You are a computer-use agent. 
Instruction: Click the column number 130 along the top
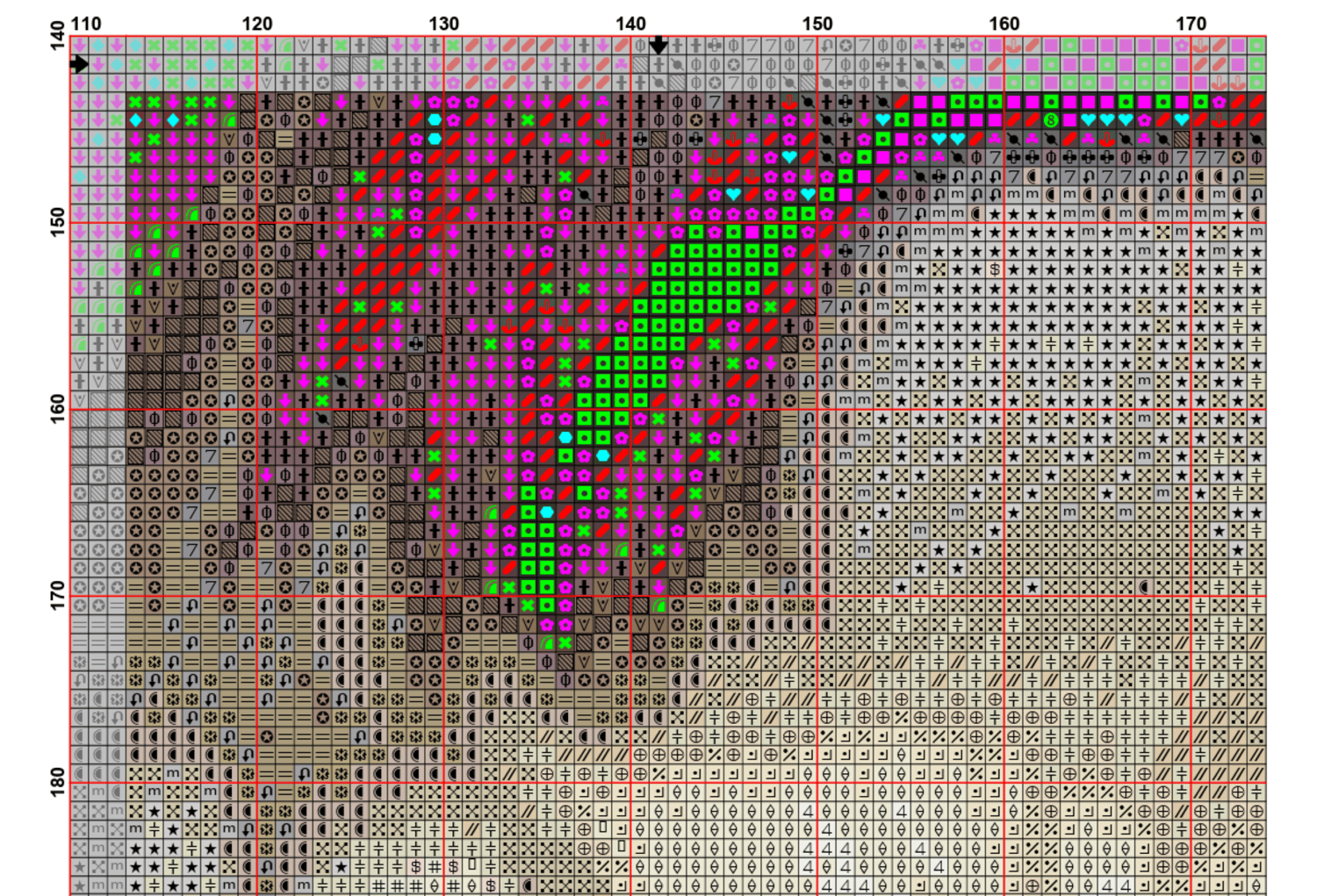coord(444,24)
